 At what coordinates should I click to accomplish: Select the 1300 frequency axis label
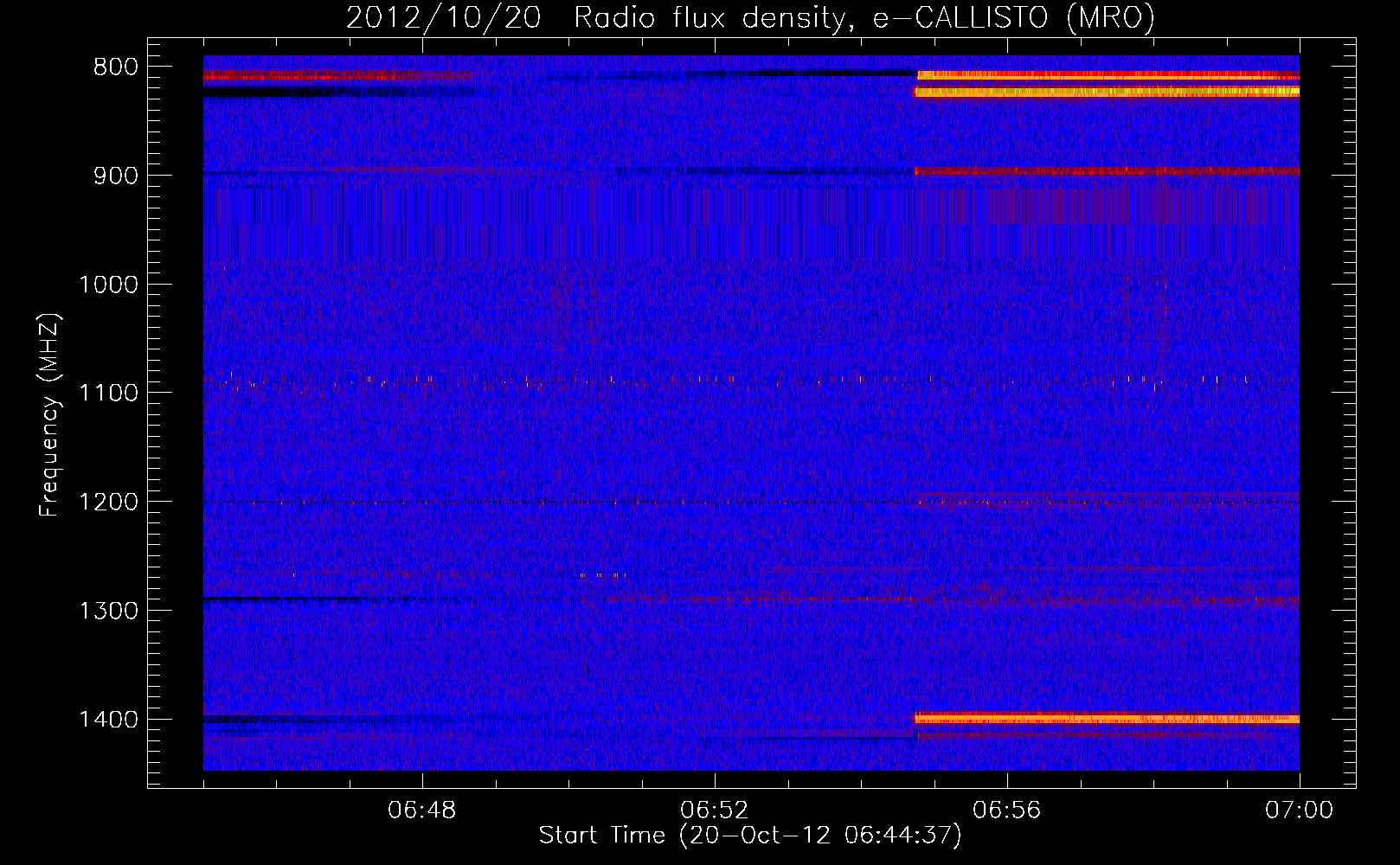click(108, 611)
